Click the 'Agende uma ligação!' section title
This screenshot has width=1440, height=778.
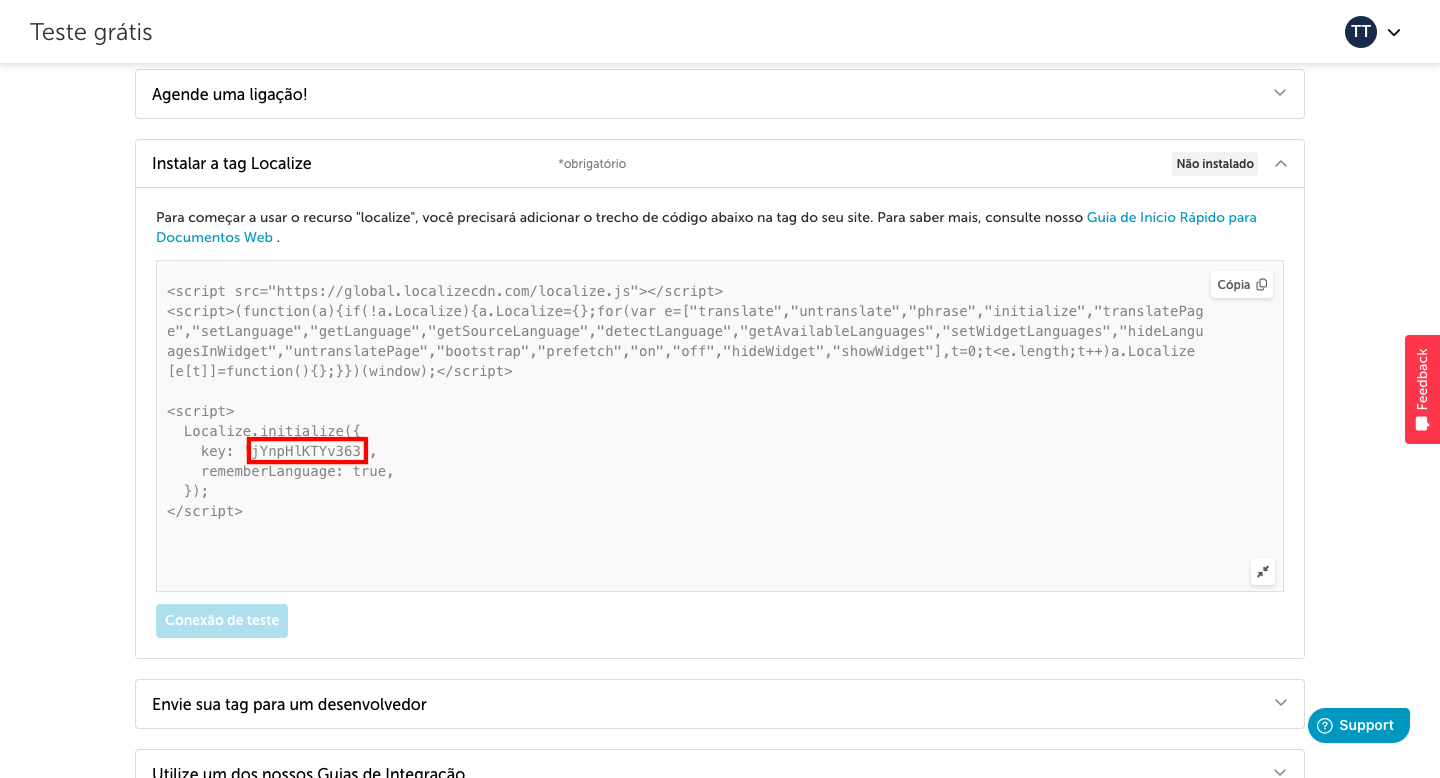pos(229,94)
